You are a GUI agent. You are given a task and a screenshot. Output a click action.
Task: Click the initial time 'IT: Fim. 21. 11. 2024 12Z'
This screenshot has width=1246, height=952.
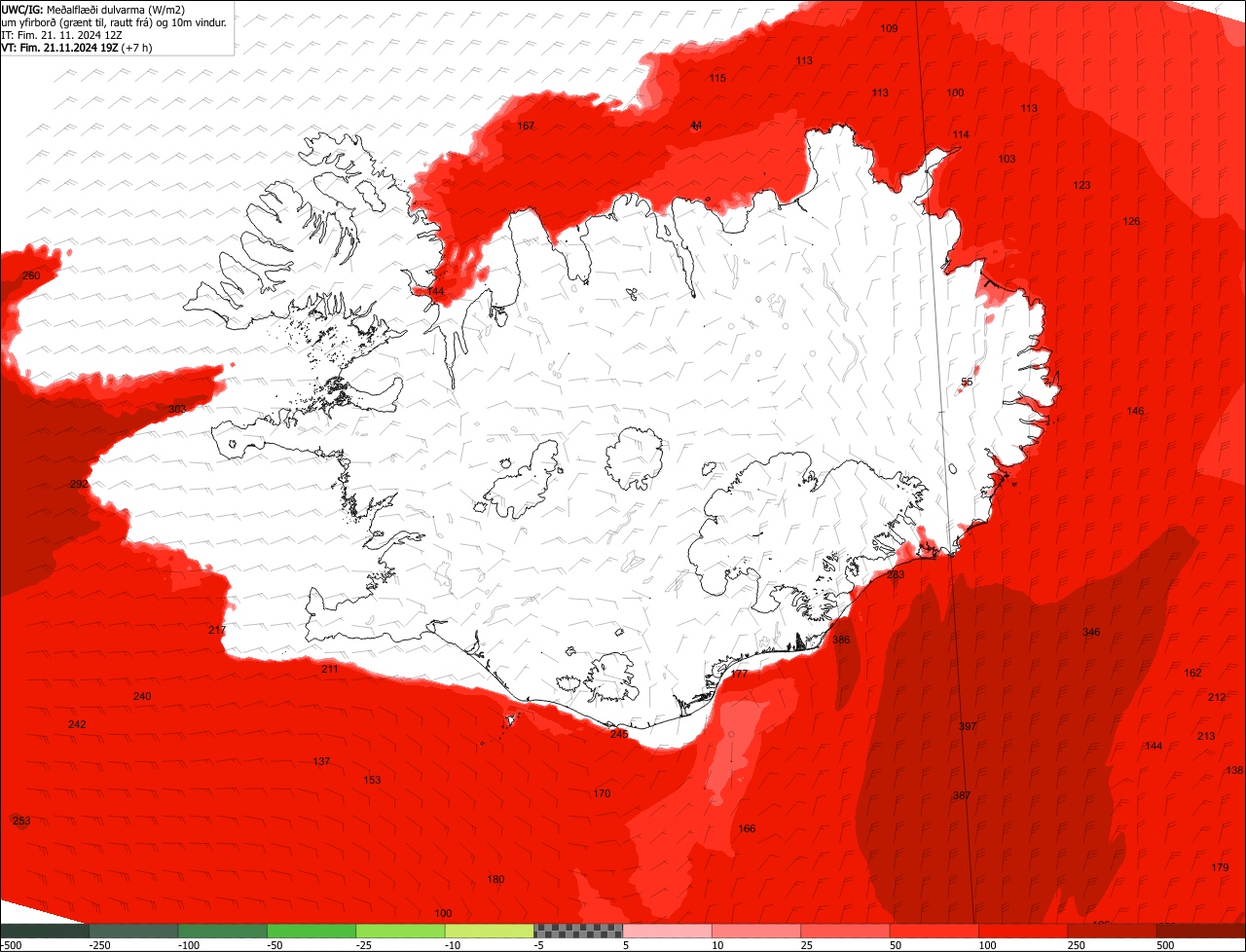point(62,34)
